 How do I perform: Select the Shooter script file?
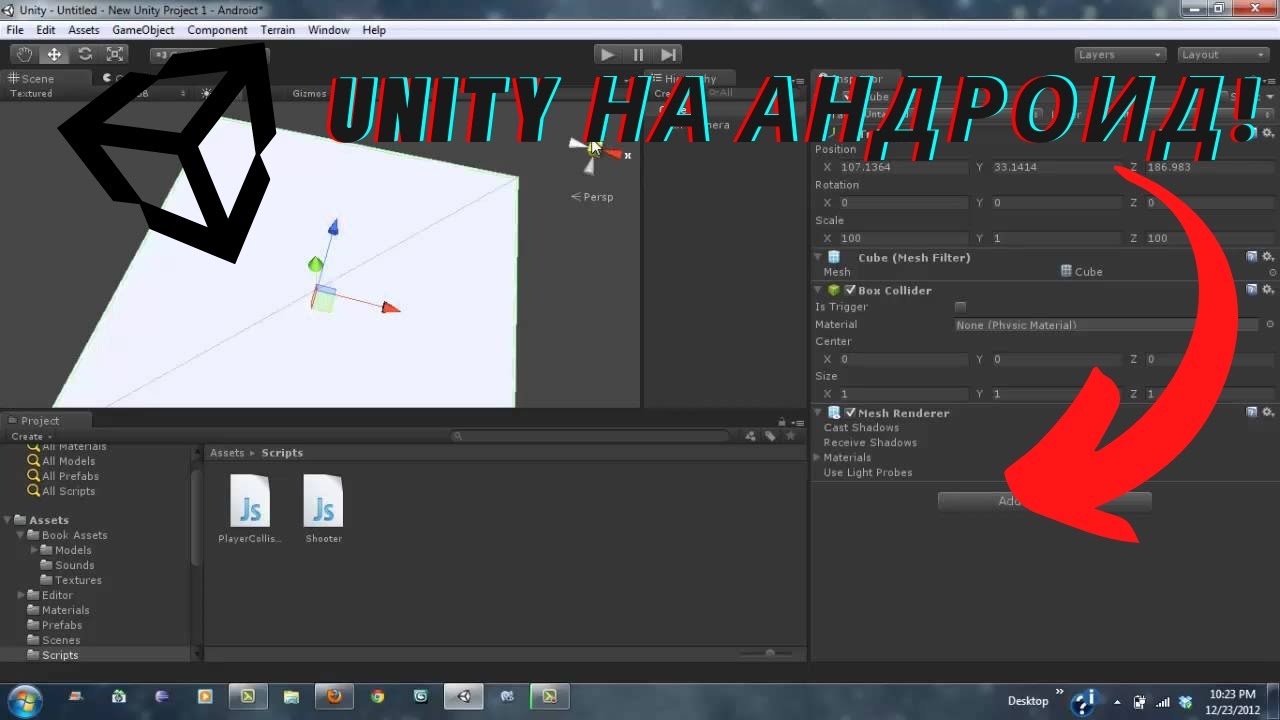pyautogui.click(x=324, y=508)
